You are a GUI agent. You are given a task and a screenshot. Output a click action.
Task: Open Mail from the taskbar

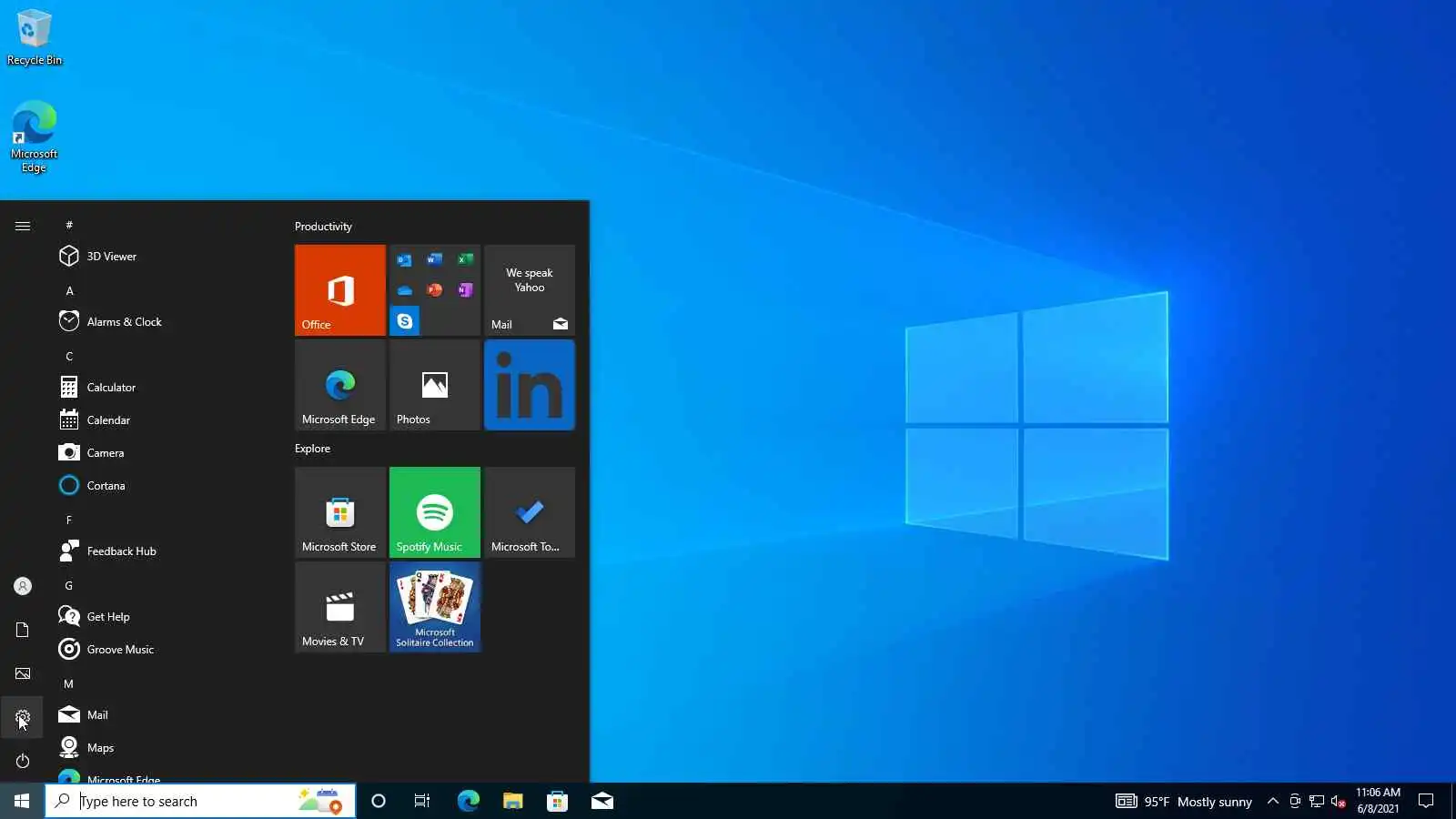602,801
